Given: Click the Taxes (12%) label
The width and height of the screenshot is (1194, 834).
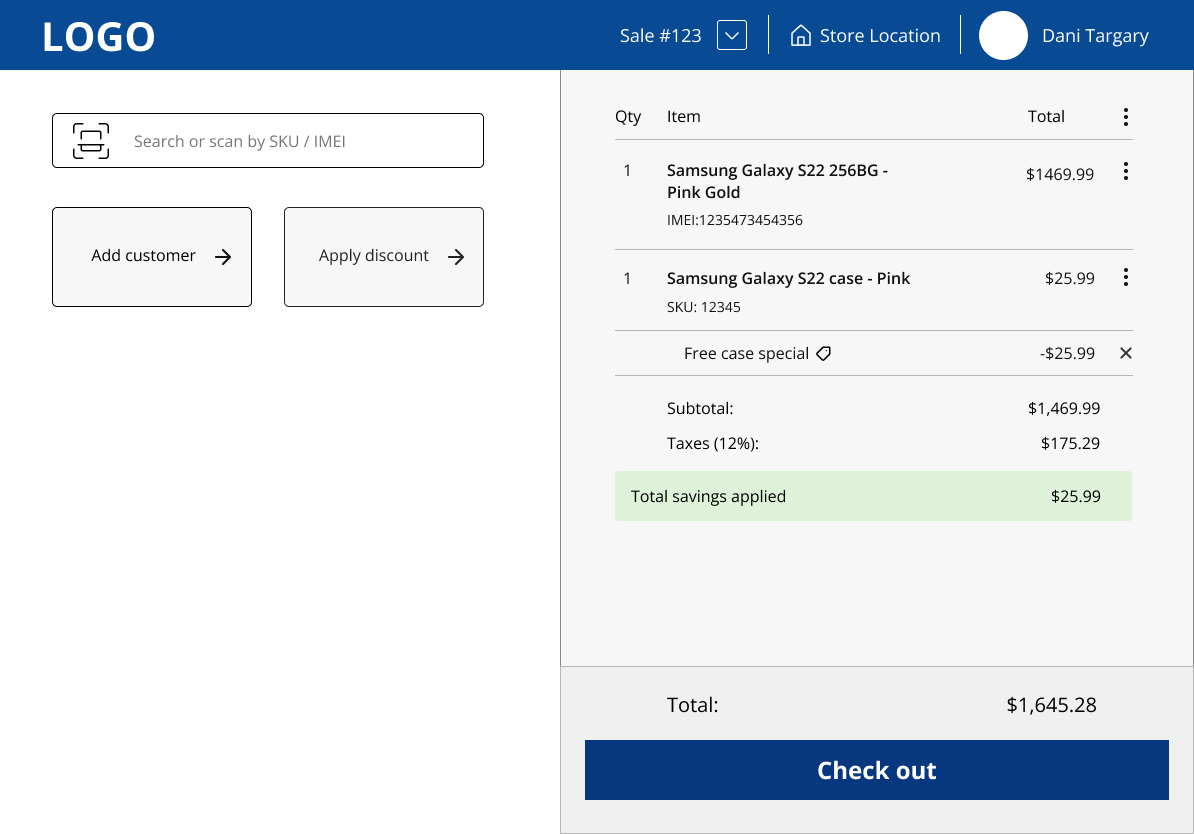Looking at the screenshot, I should 713,443.
